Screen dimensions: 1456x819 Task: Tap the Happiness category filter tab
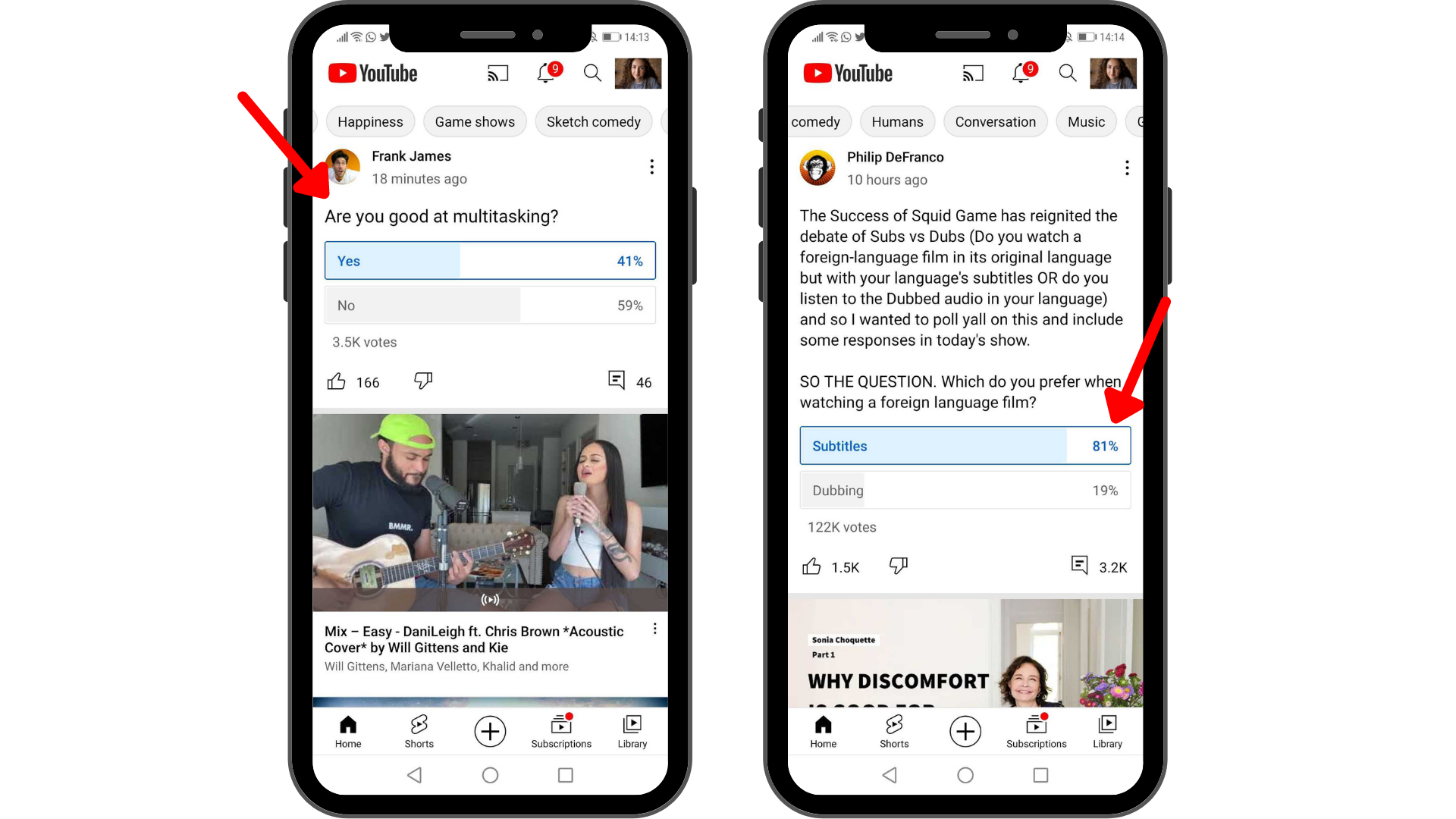click(x=369, y=121)
